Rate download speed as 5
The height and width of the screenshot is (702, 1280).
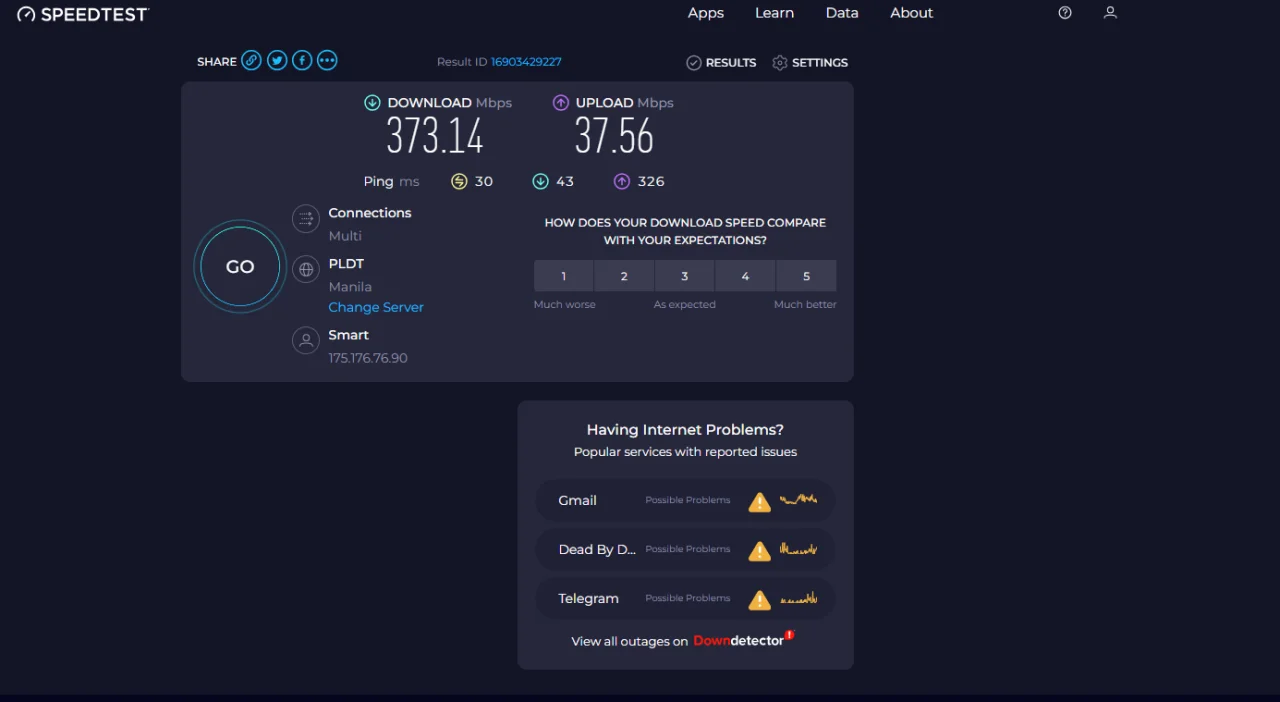806,276
